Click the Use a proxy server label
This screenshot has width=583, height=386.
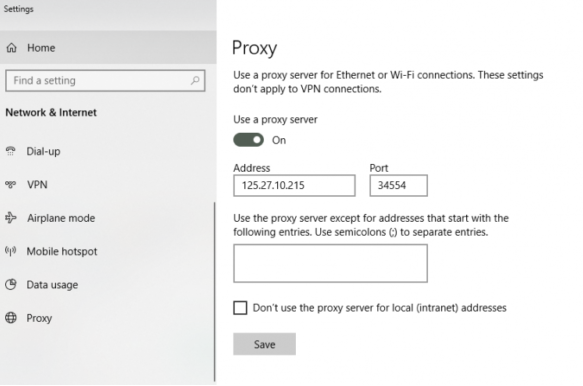click(275, 120)
